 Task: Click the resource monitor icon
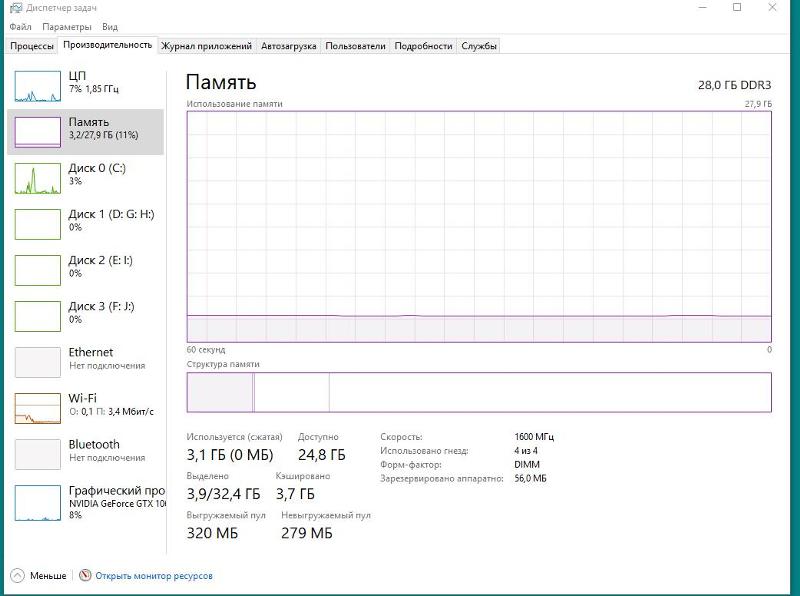85,576
